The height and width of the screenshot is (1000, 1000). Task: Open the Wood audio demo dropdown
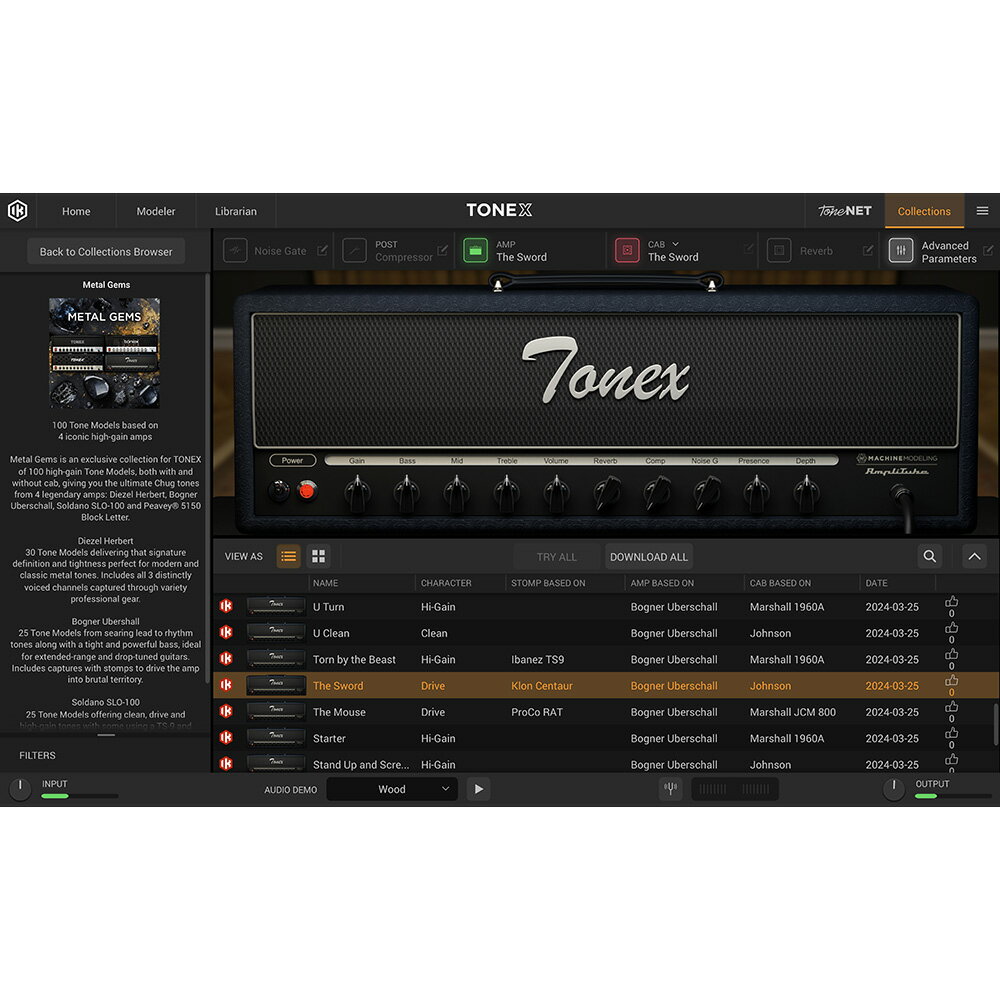392,789
